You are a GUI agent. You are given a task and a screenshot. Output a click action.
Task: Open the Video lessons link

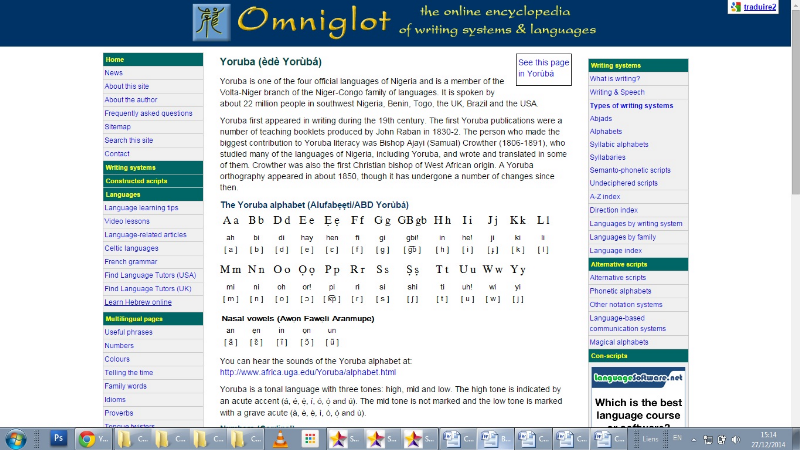click(127, 221)
